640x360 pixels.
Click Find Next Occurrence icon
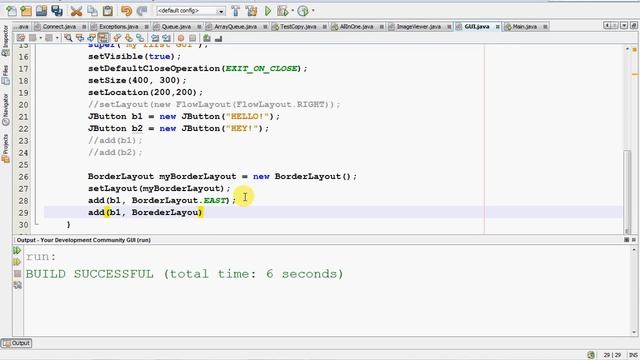[91, 38]
